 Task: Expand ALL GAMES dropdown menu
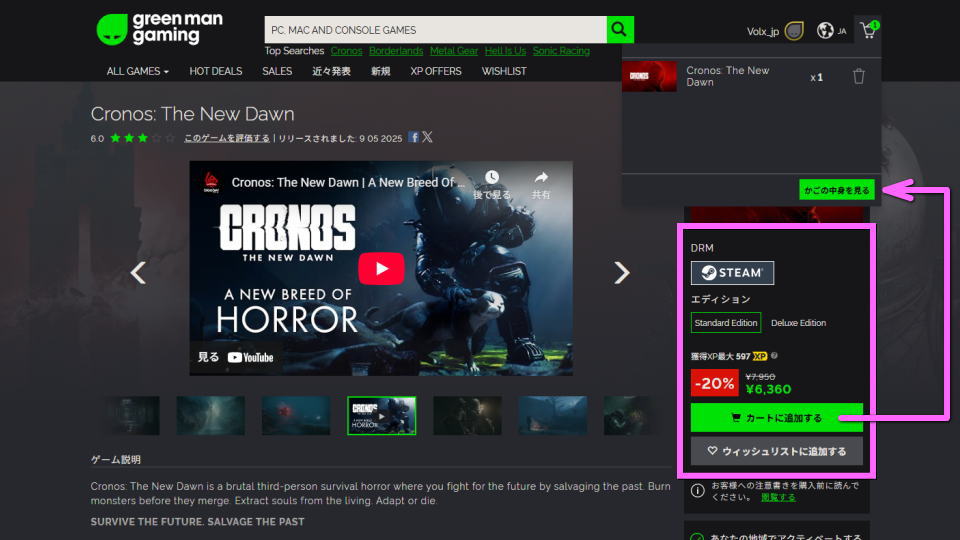point(138,72)
